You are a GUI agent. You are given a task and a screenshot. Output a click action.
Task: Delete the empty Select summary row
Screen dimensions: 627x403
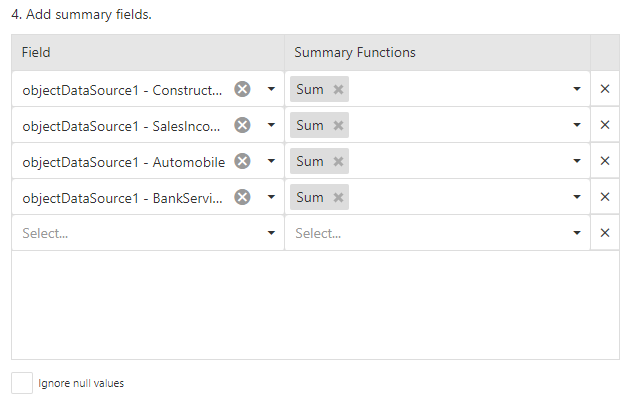[604, 233]
